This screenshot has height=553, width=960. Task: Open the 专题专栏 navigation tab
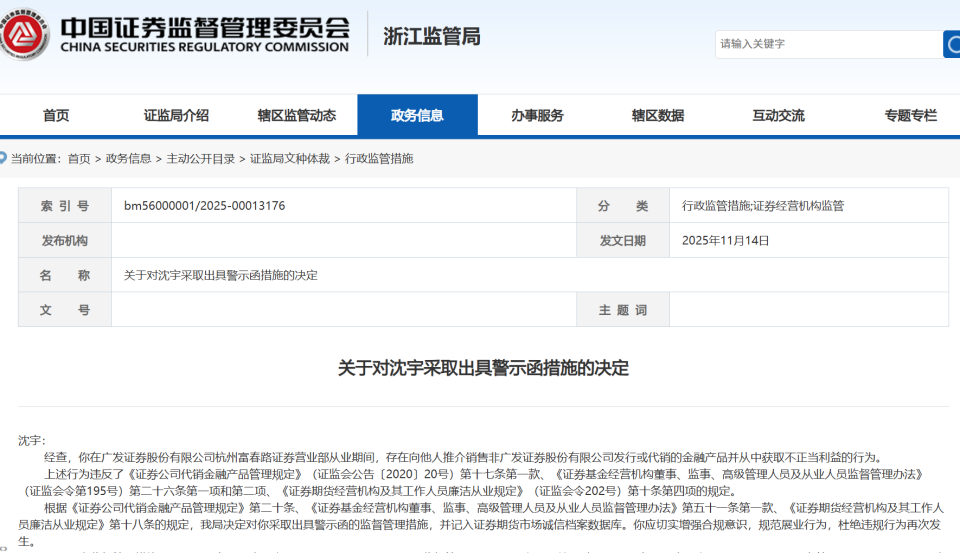tap(910, 115)
